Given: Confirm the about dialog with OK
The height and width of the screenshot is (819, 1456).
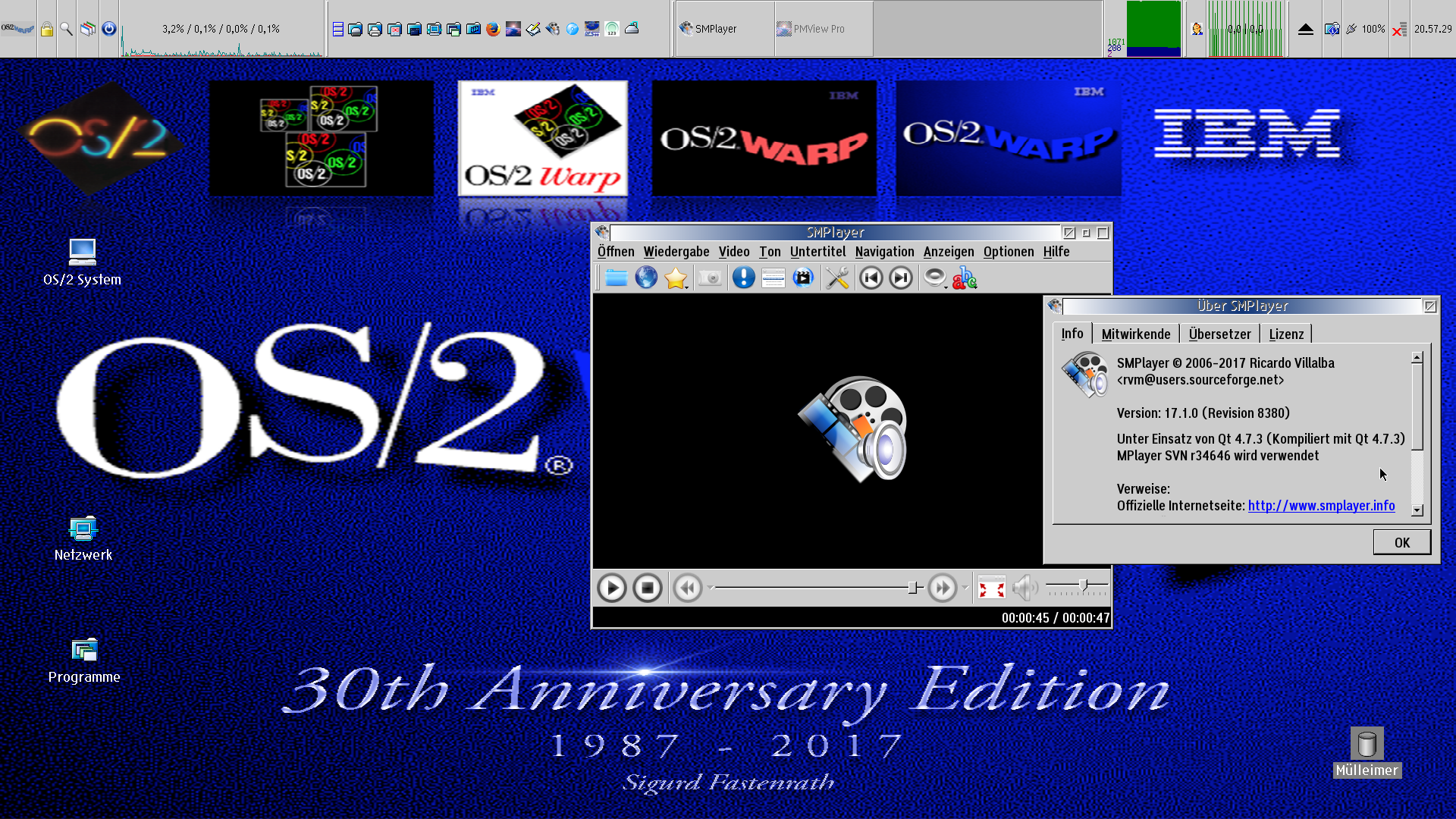Looking at the screenshot, I should [x=1402, y=542].
